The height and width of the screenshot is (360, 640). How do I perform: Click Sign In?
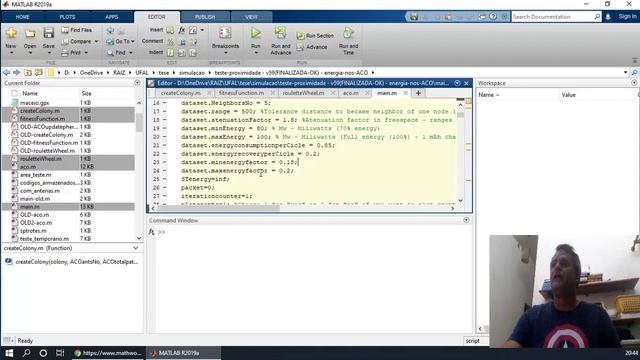tap(627, 17)
